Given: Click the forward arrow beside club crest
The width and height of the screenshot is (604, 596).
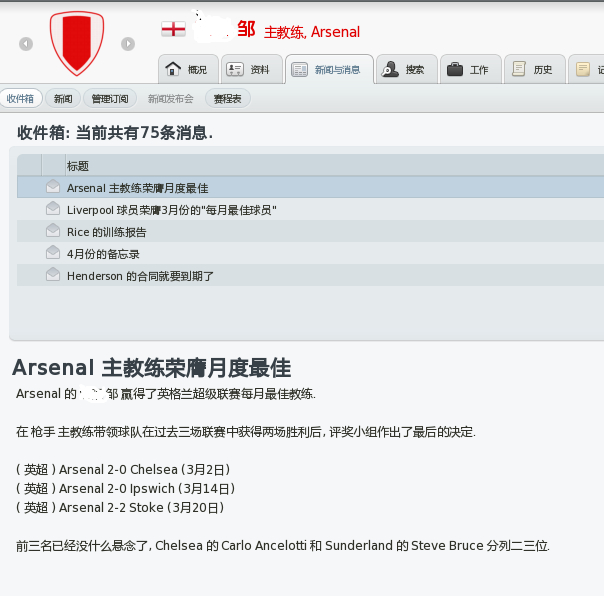Looking at the screenshot, I should click(x=128, y=44).
